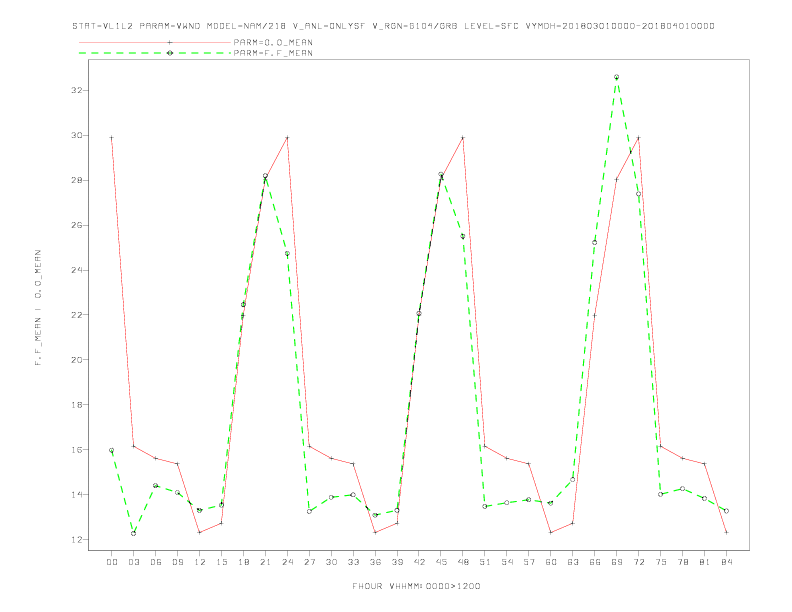Click the highest green circle marker at hour 69

tap(617, 77)
